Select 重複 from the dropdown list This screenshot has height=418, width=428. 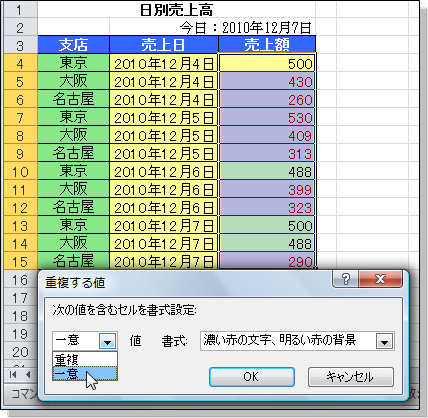(85, 359)
